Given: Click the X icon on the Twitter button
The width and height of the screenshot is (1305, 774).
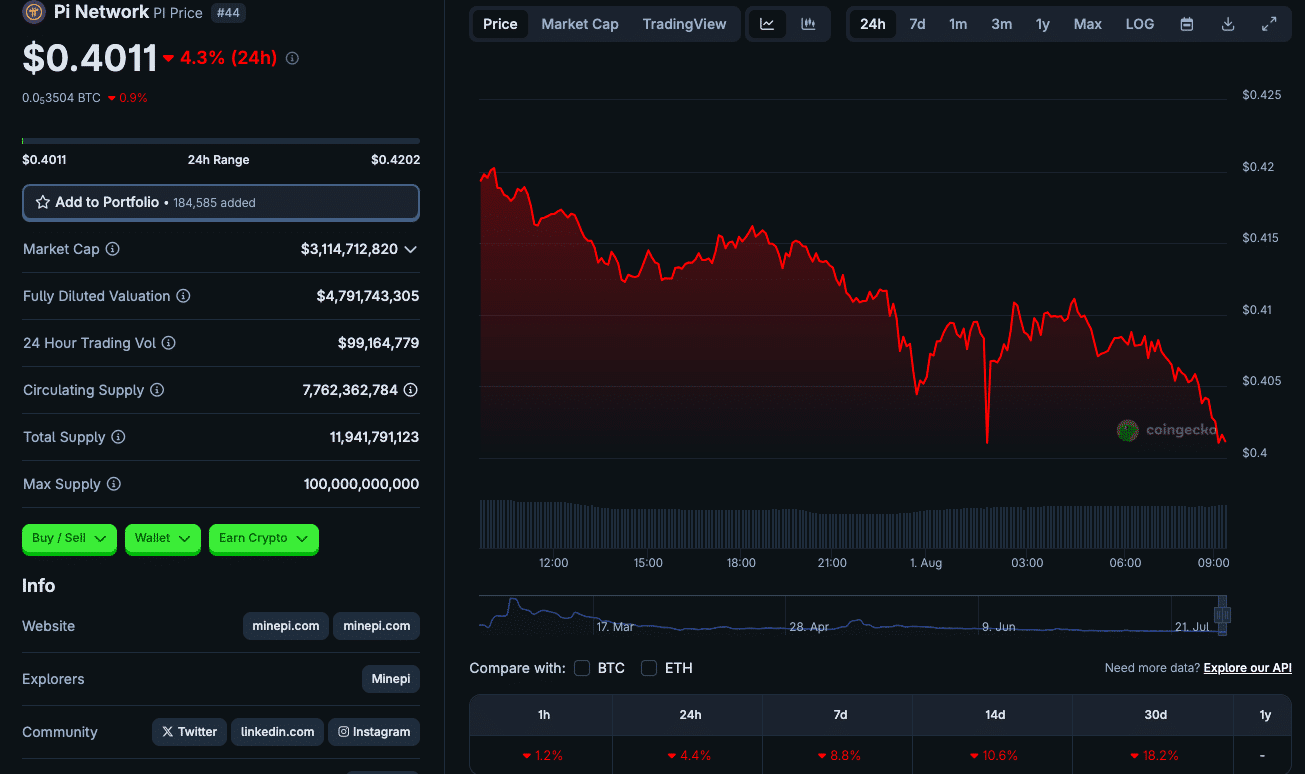Looking at the screenshot, I should tap(168, 732).
